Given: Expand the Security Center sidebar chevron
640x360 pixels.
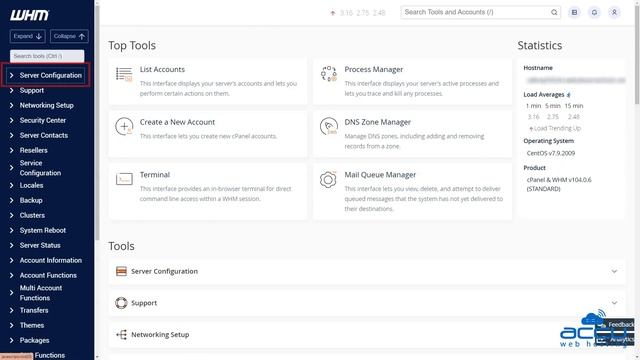Looking at the screenshot, I should [x=11, y=120].
